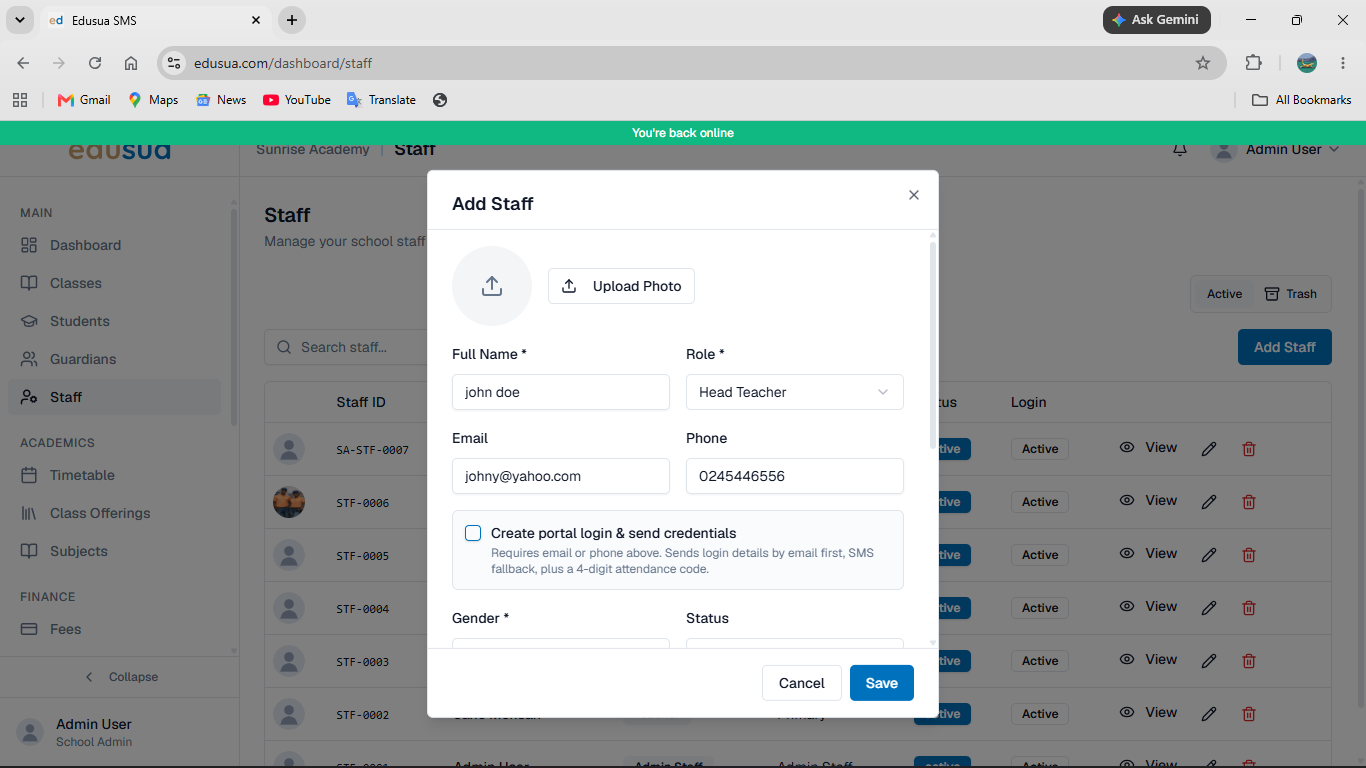Save the new staff record
Screen dimensions: 1366x768
pos(882,683)
